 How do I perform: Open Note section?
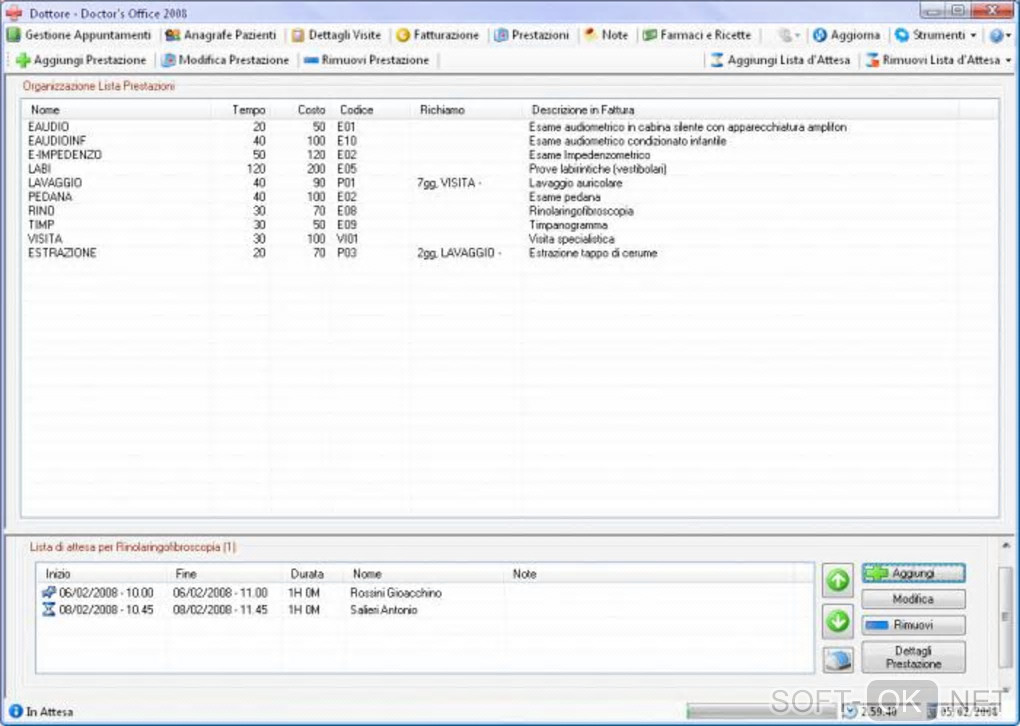(x=606, y=35)
